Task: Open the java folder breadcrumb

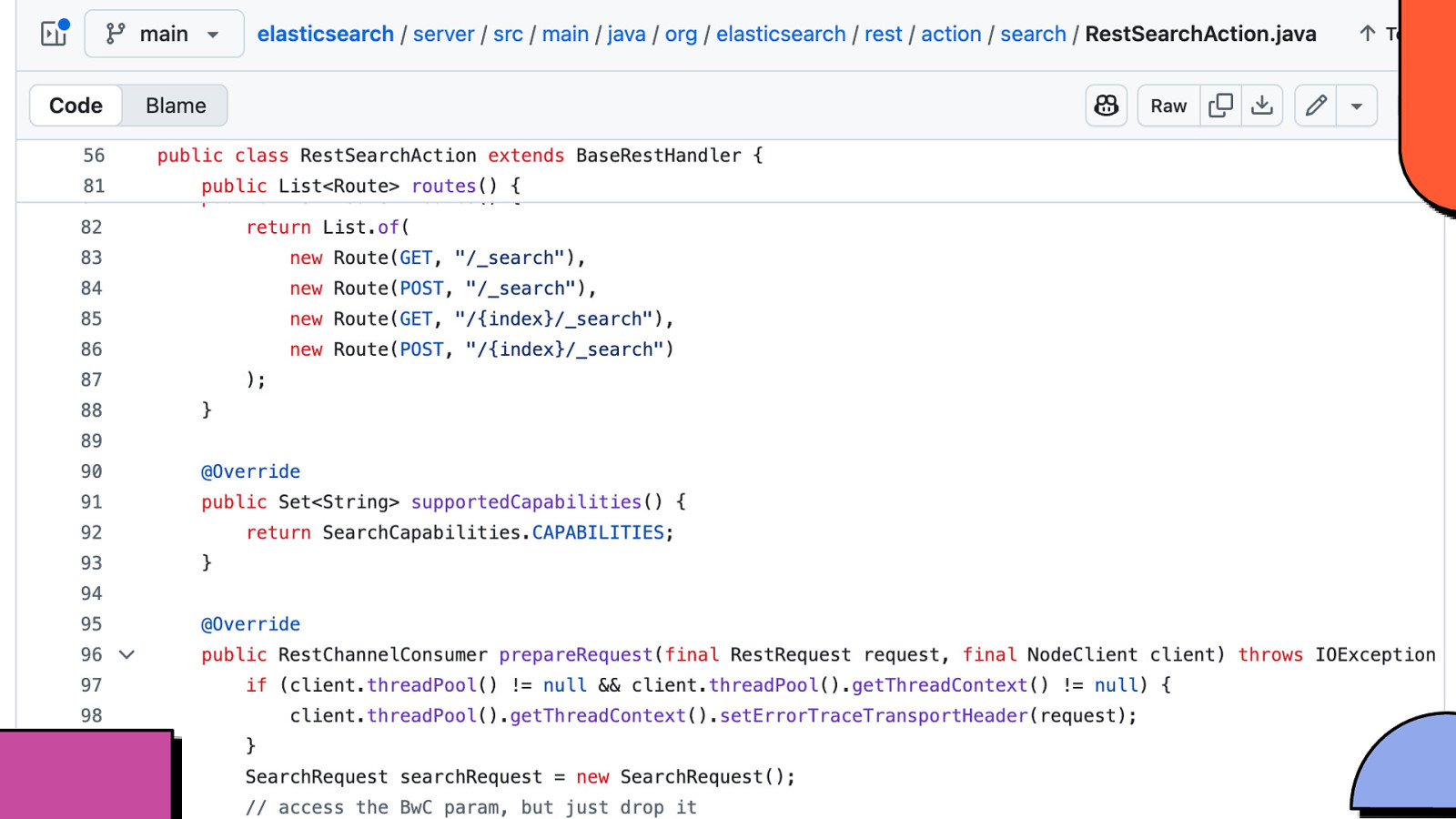Action: tap(626, 34)
